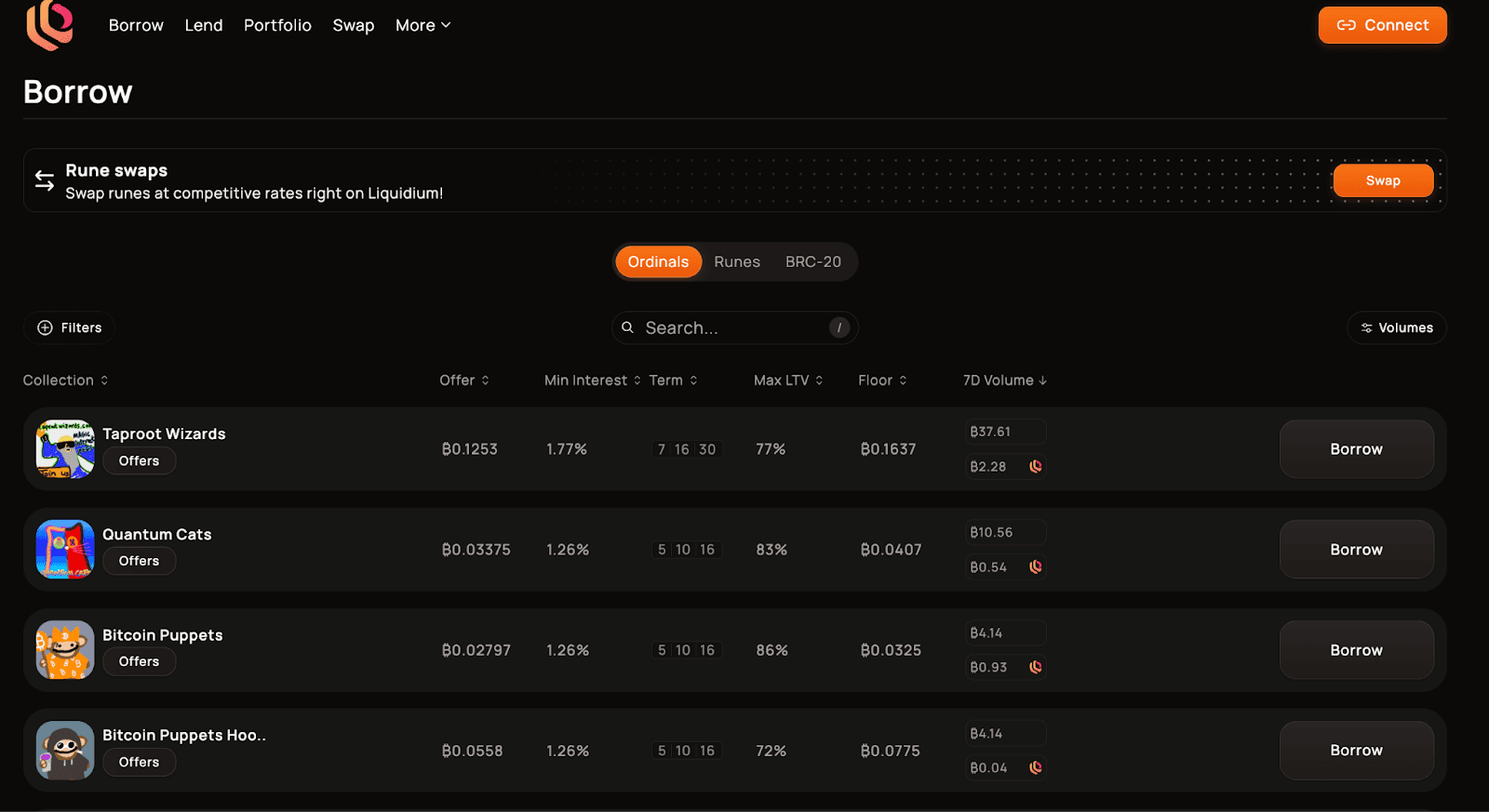Viewport: 1489px width, 812px height.
Task: Sort the table by Collection
Action: click(66, 380)
